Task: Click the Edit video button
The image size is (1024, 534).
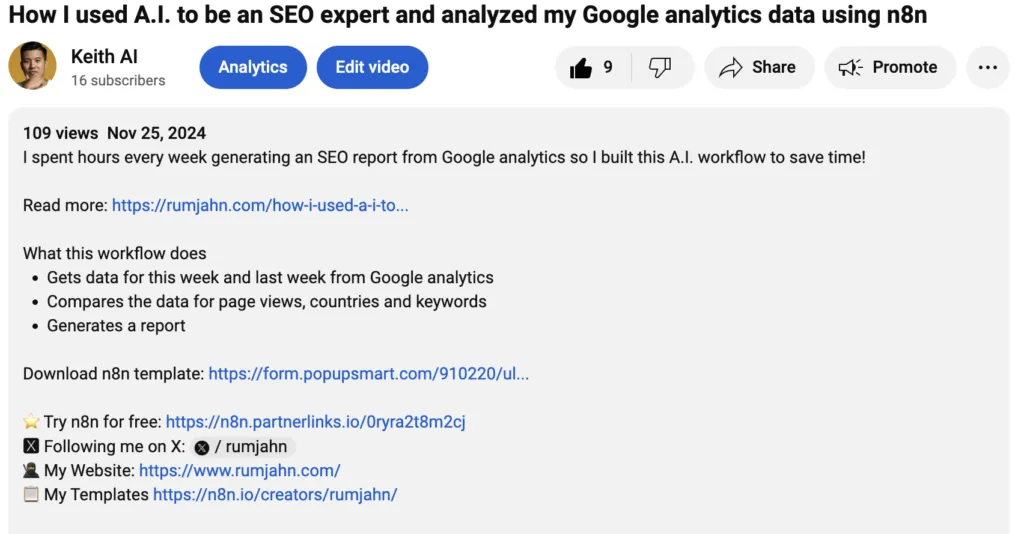Action: pyautogui.click(x=372, y=67)
